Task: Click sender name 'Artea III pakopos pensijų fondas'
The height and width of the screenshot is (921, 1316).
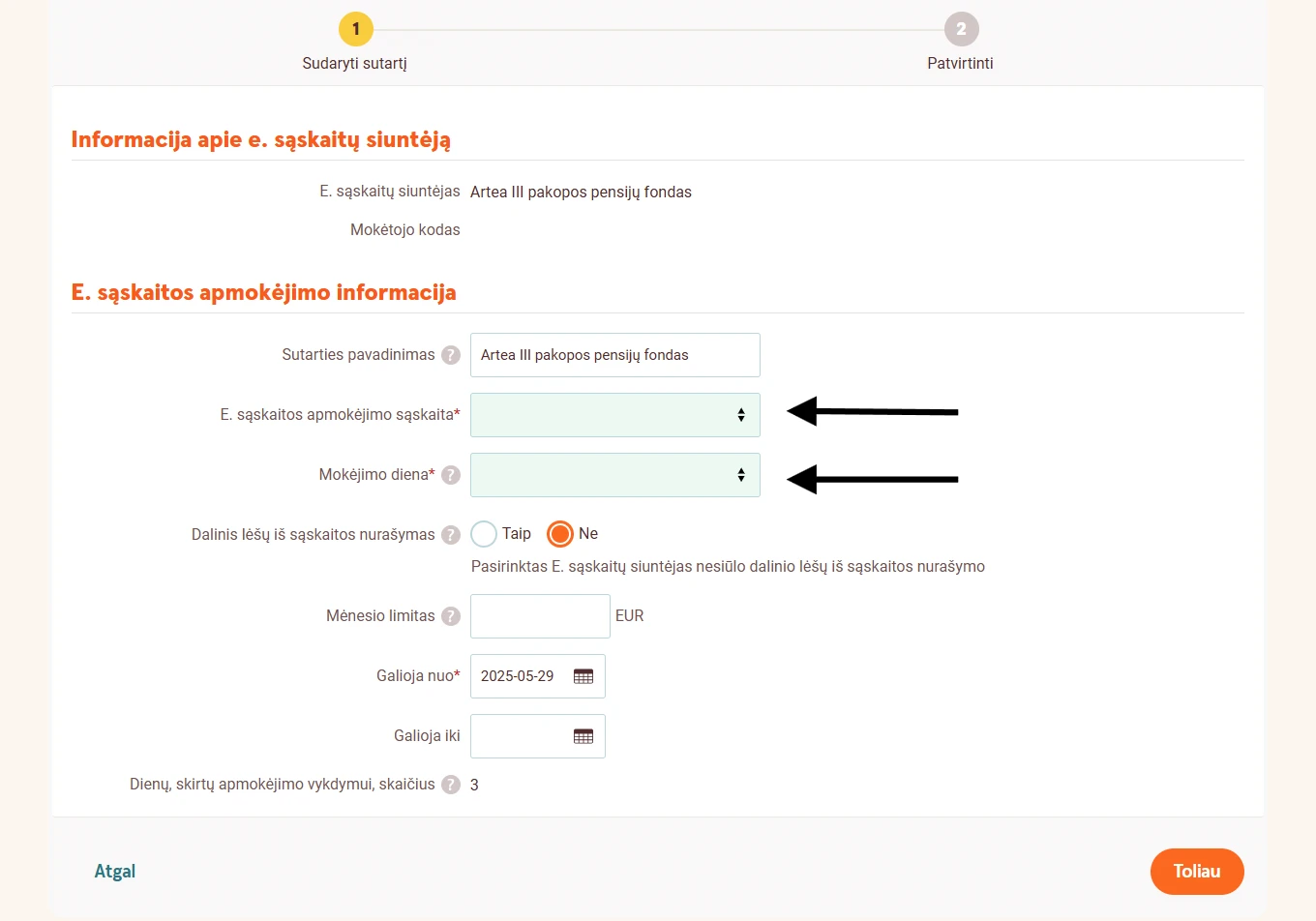Action: 581,193
